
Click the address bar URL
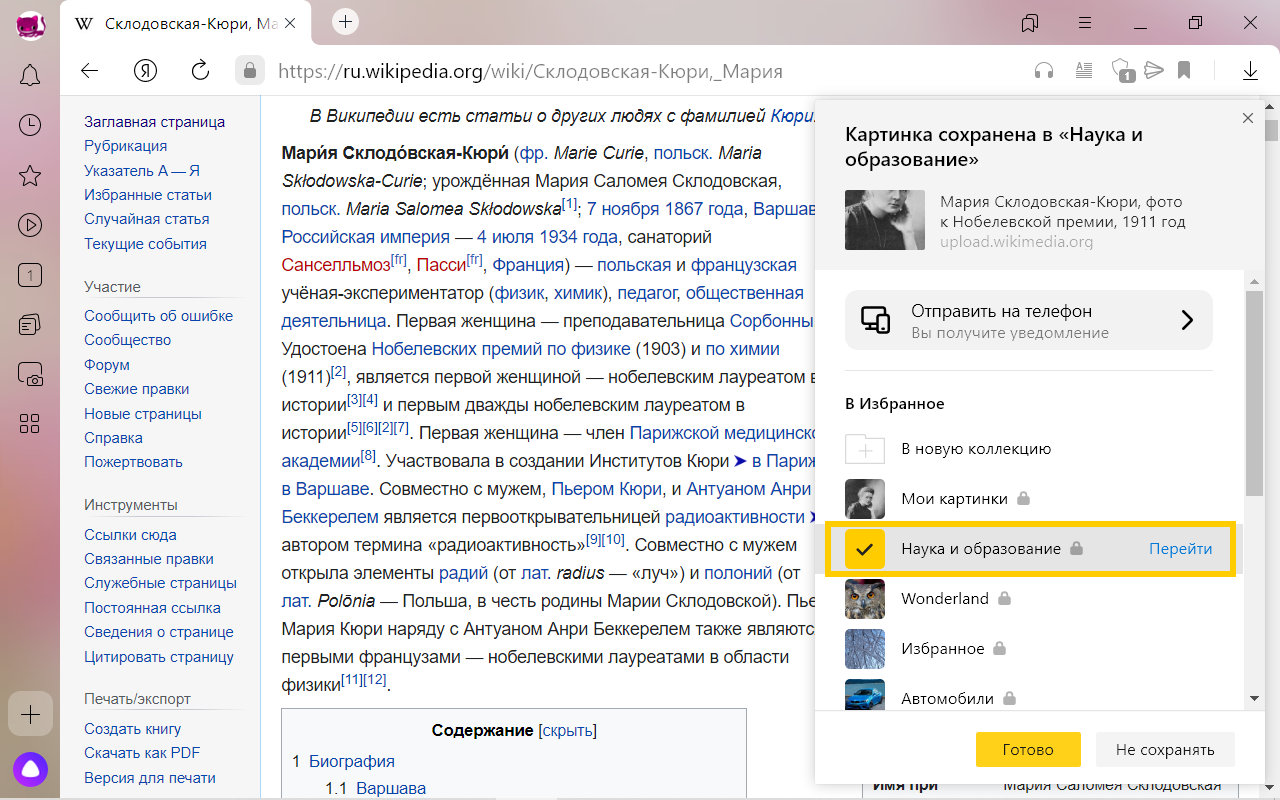click(x=530, y=71)
